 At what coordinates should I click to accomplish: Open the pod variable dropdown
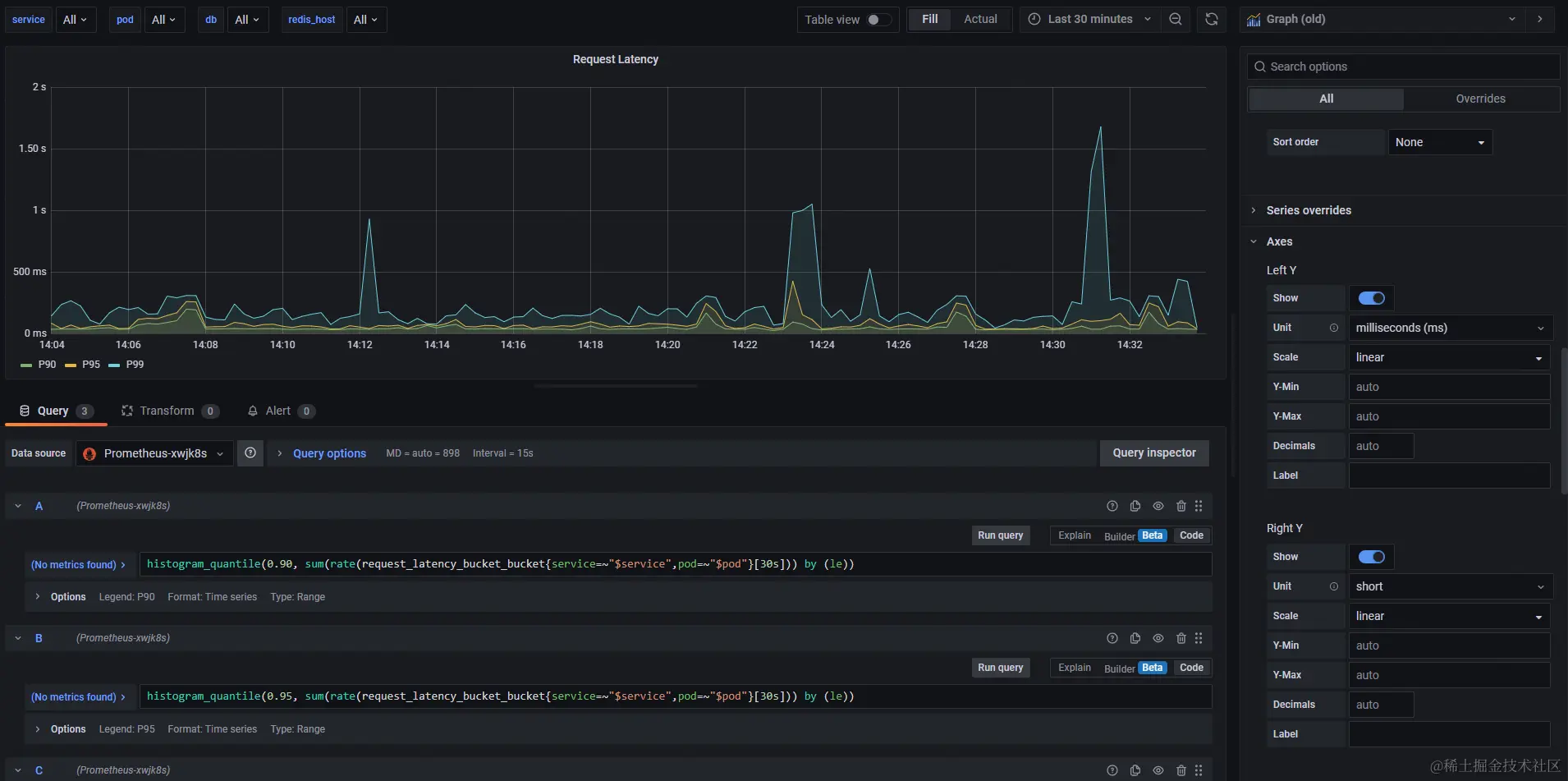(163, 20)
